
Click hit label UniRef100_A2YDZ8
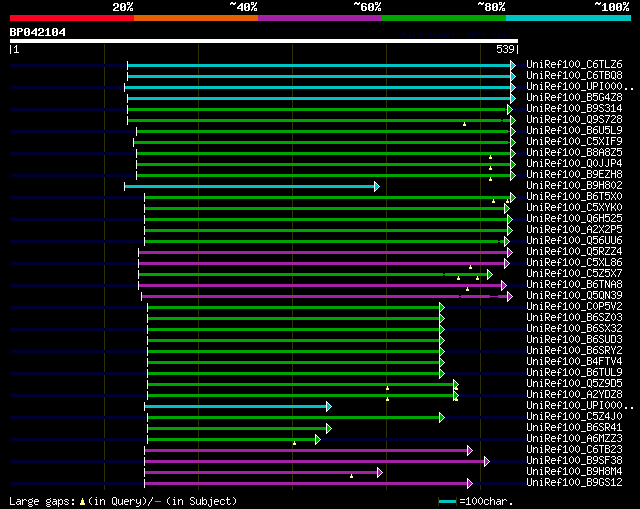[x=574, y=395]
